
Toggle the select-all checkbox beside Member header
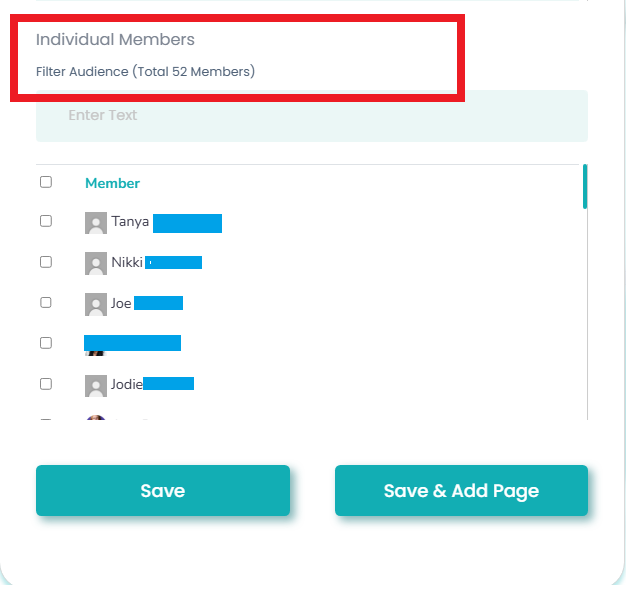(x=46, y=182)
